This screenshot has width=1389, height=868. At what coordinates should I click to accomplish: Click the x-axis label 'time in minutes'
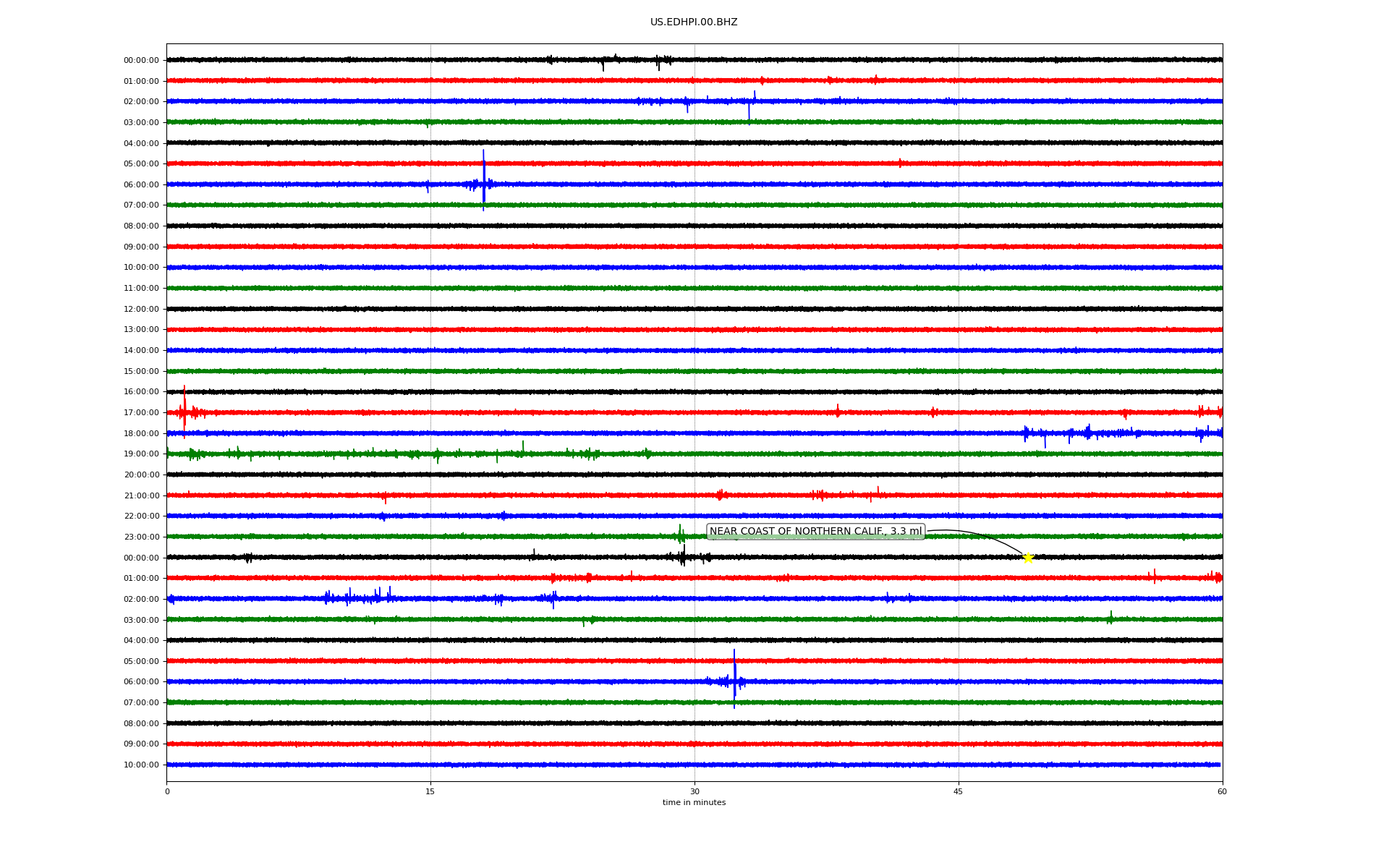tap(694, 803)
